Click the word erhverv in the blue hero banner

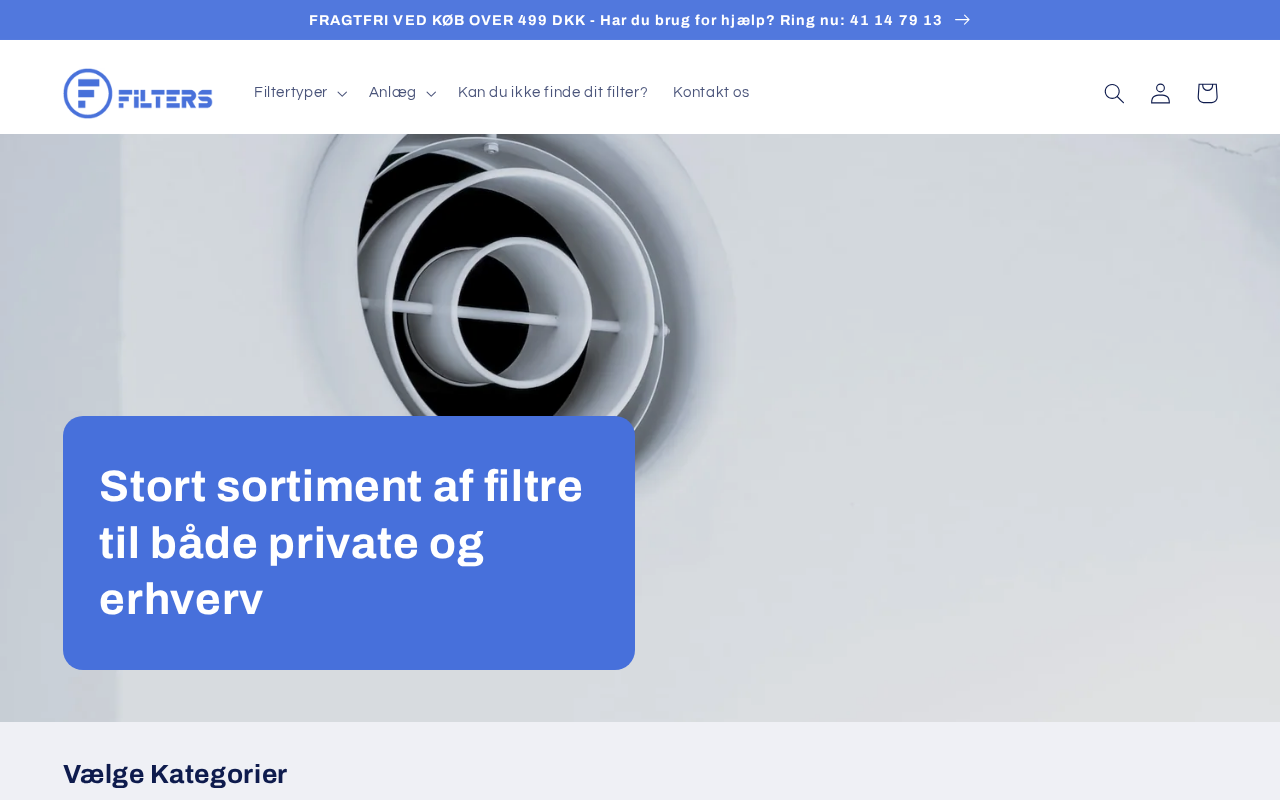(x=181, y=600)
